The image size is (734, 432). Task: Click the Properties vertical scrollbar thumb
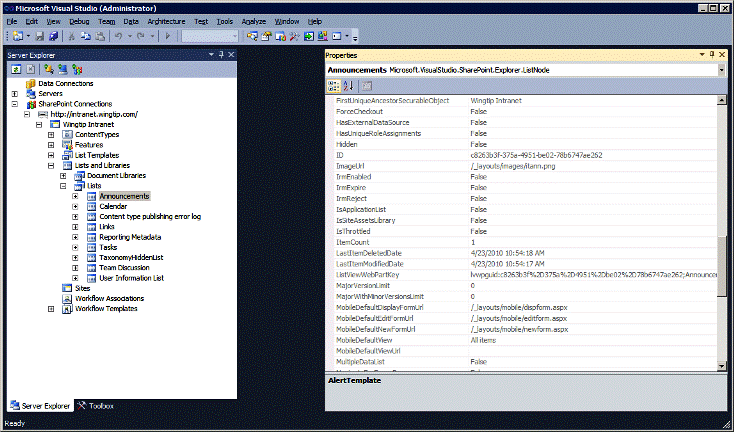point(721,266)
